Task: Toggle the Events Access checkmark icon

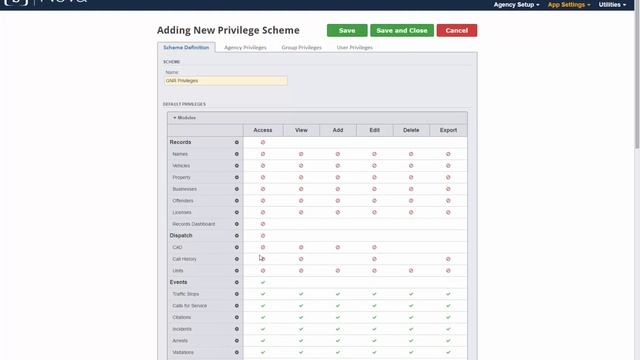Action: (x=263, y=282)
